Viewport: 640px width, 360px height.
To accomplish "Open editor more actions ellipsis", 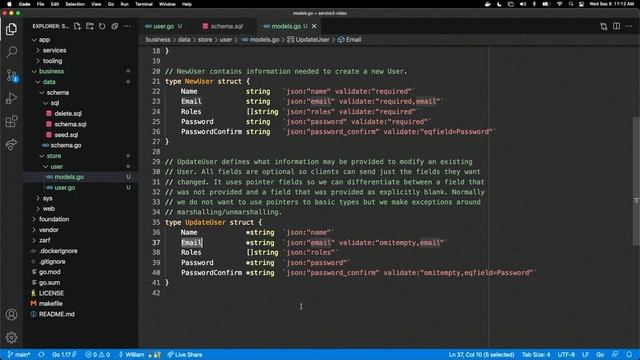I will pos(629,27).
